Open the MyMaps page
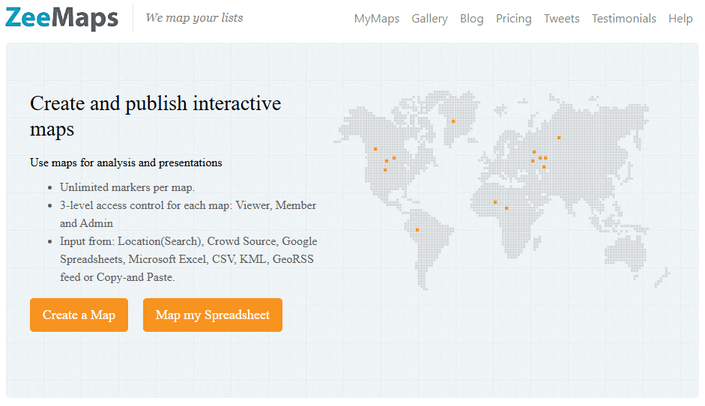 point(376,18)
